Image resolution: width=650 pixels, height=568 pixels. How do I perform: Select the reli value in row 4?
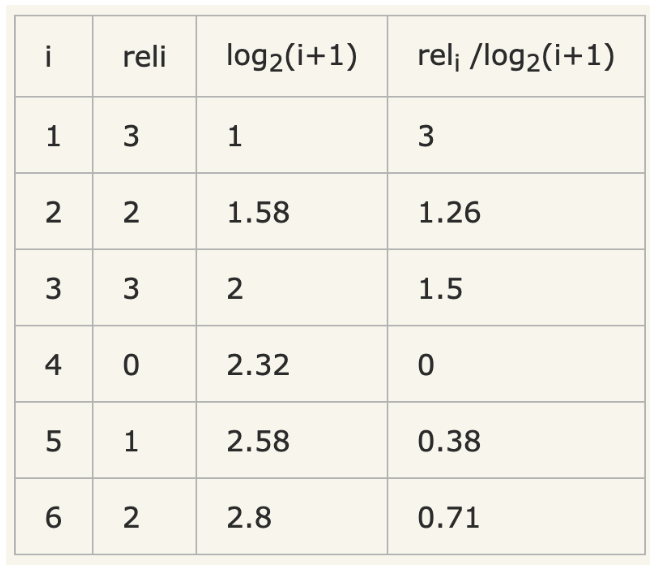131,365
